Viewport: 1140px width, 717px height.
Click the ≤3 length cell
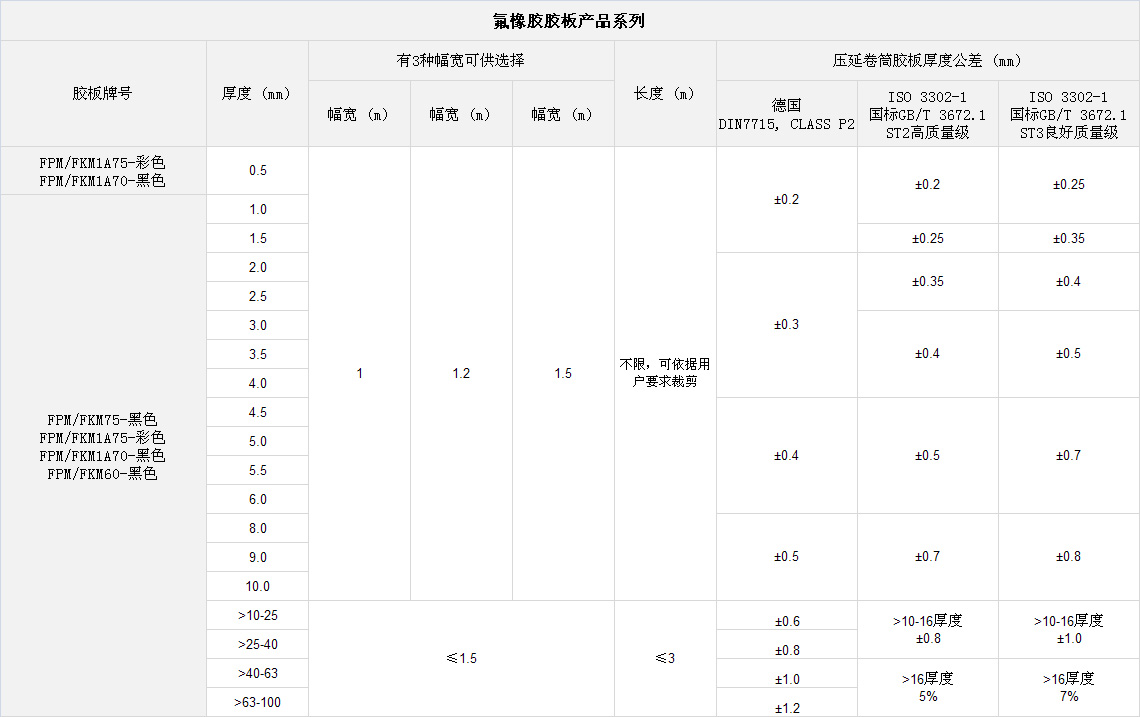[x=665, y=658]
